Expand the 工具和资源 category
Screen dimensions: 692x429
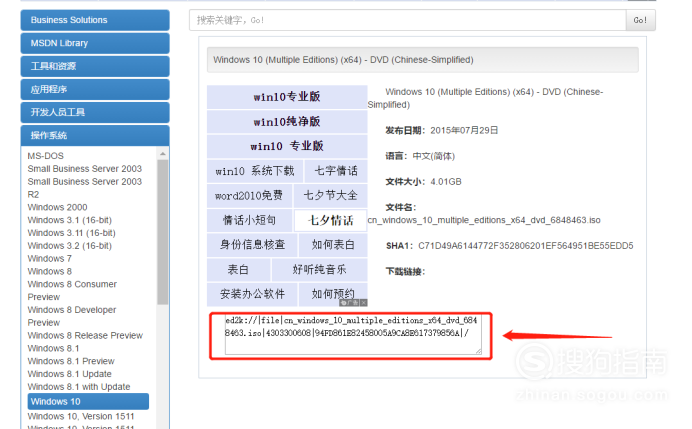(x=95, y=66)
